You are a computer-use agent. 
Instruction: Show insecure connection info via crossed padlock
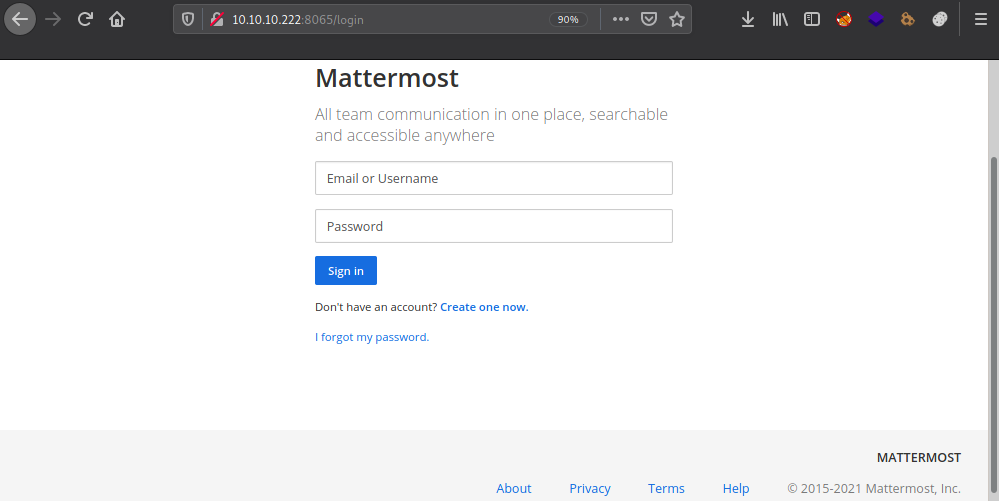tap(217, 19)
